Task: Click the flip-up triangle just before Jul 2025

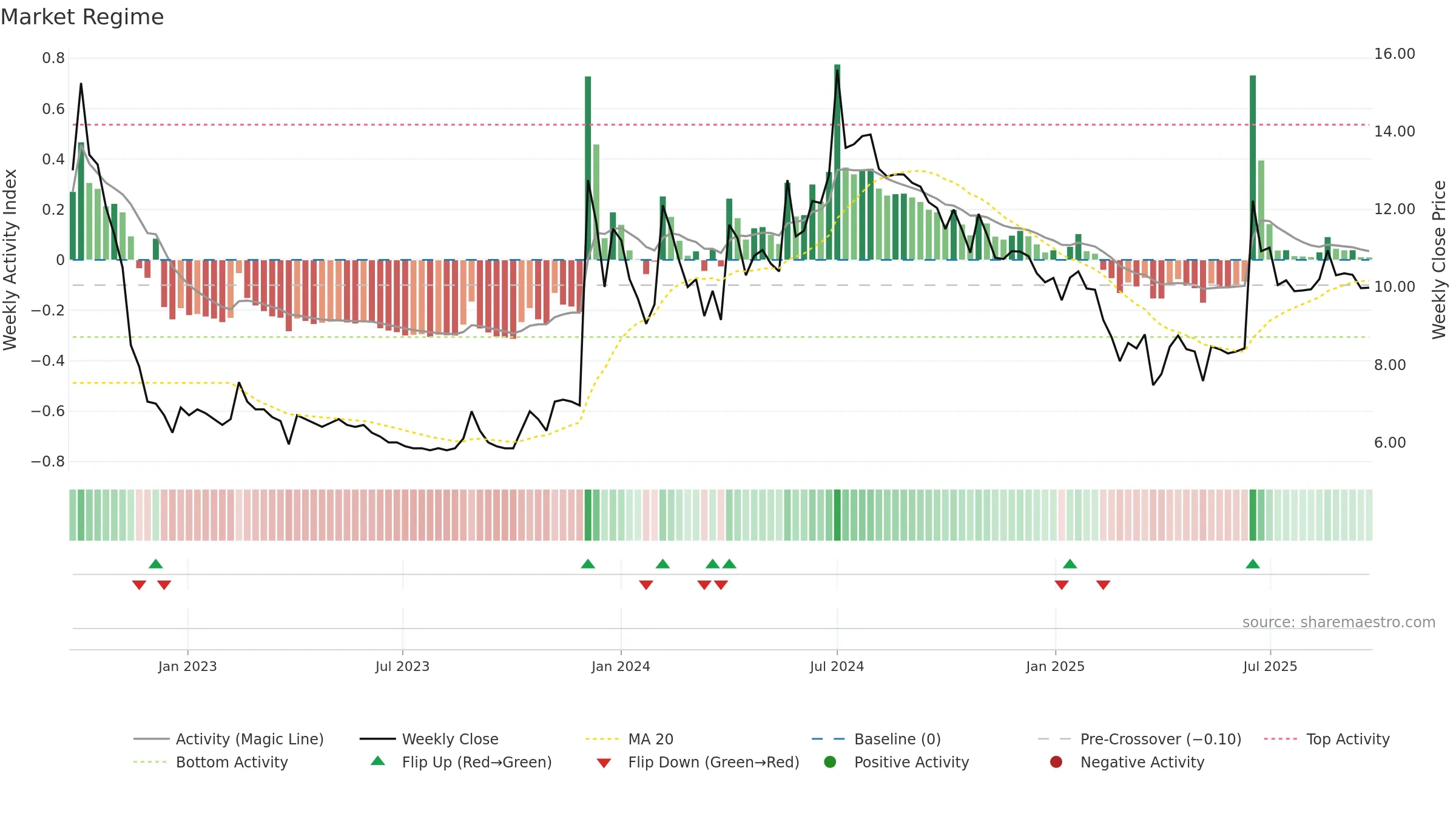Action: [1253, 564]
